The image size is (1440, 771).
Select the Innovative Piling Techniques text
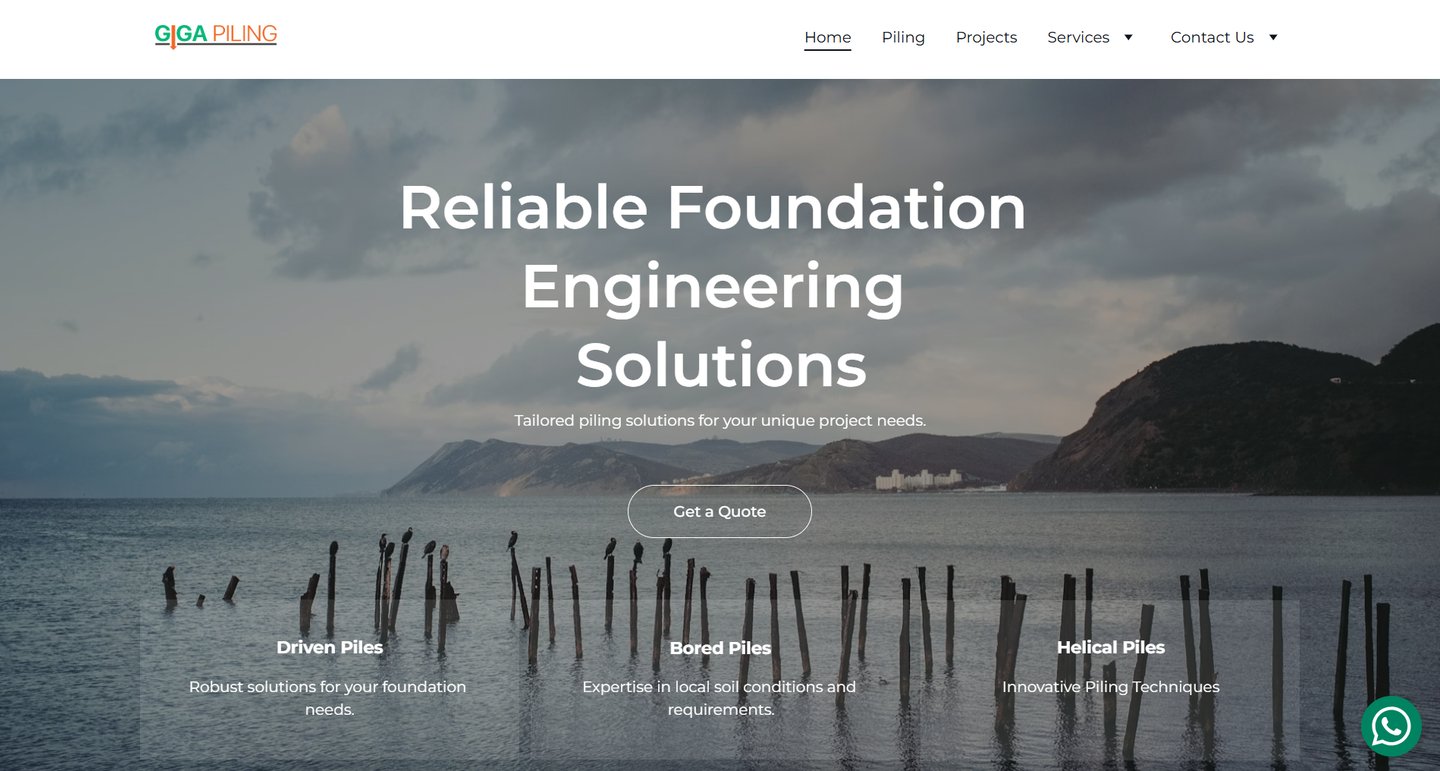point(1111,687)
